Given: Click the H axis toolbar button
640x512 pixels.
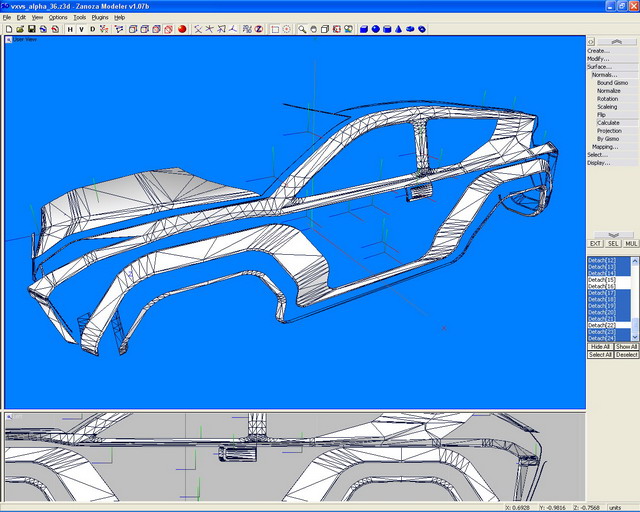Looking at the screenshot, I should tap(70, 29).
